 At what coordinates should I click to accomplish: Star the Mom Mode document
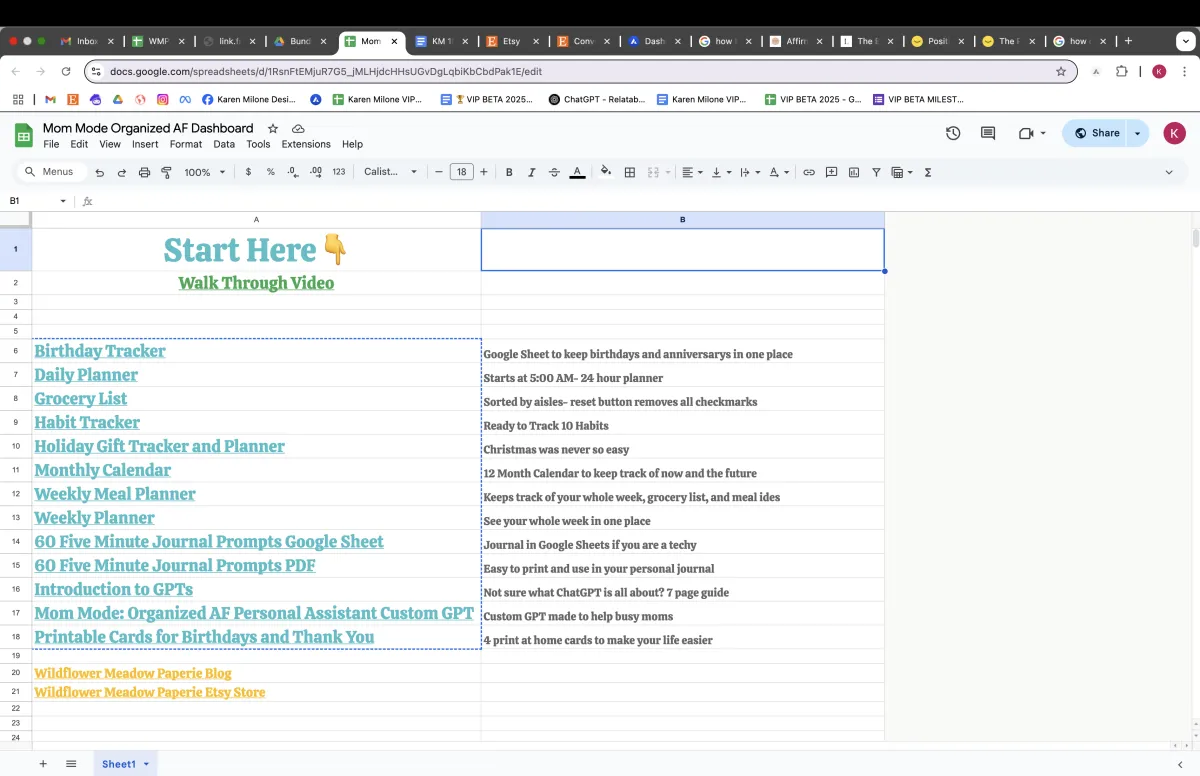tap(273, 128)
